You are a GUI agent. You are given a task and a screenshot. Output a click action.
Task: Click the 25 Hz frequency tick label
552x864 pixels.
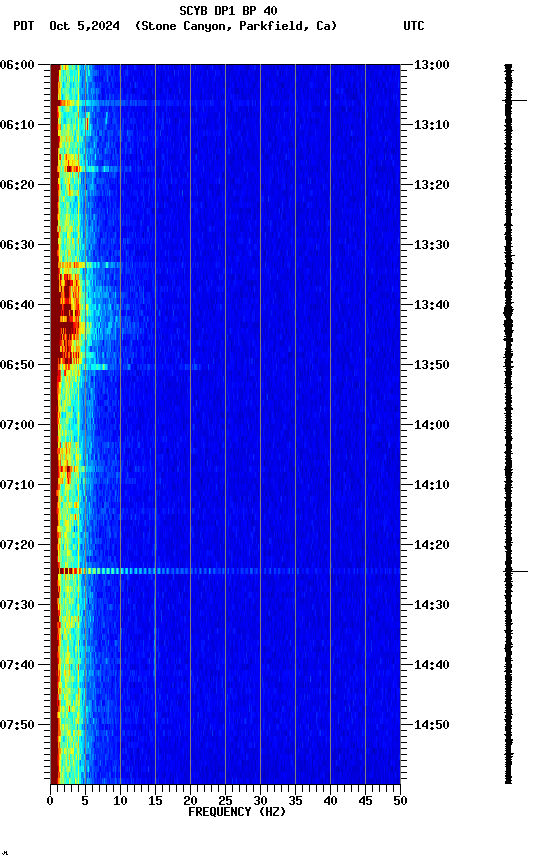(x=225, y=801)
